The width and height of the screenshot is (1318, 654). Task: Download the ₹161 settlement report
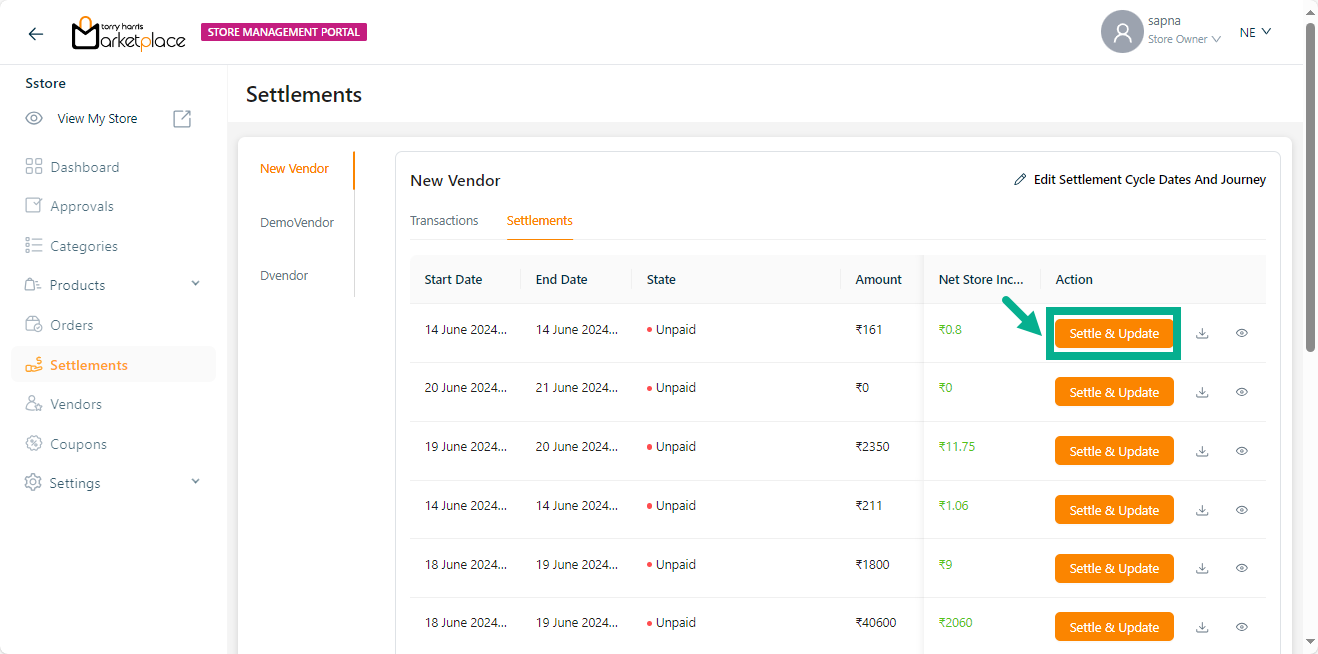(1202, 334)
